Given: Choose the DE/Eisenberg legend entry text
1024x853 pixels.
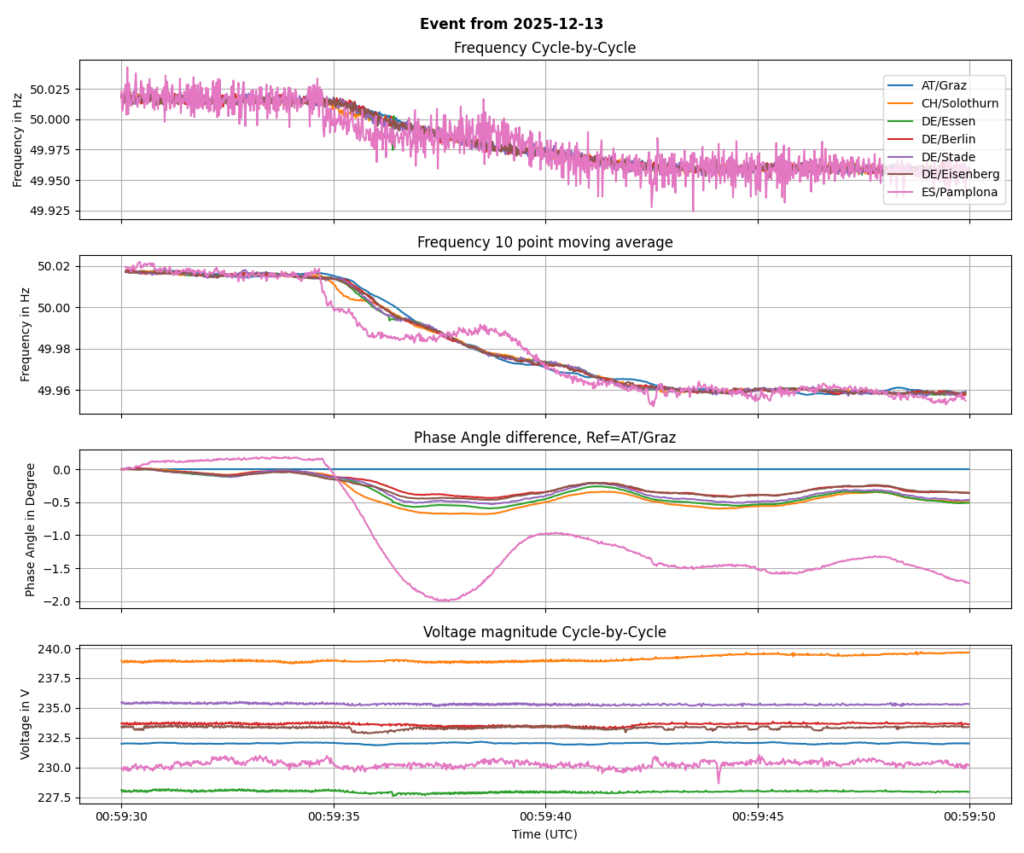Looking at the screenshot, I should [959, 175].
